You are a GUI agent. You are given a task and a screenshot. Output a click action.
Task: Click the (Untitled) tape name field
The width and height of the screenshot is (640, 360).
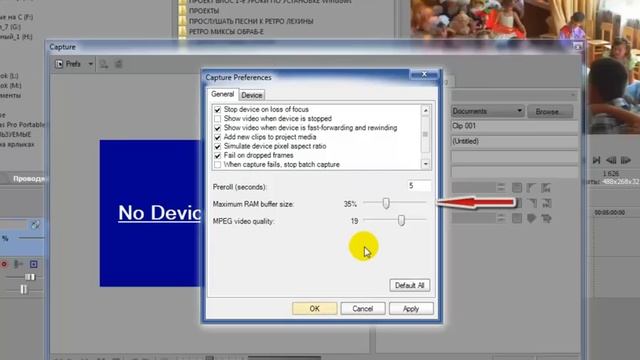(514, 141)
